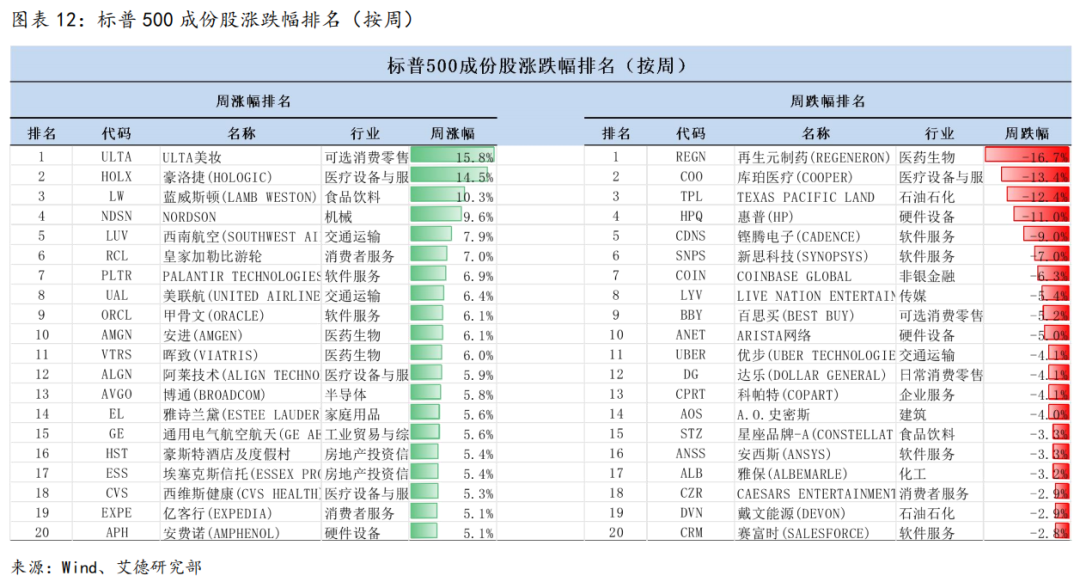1080x588 pixels.
Task: Select the -9.0% weekly loss value
Action: [x=1049, y=236]
